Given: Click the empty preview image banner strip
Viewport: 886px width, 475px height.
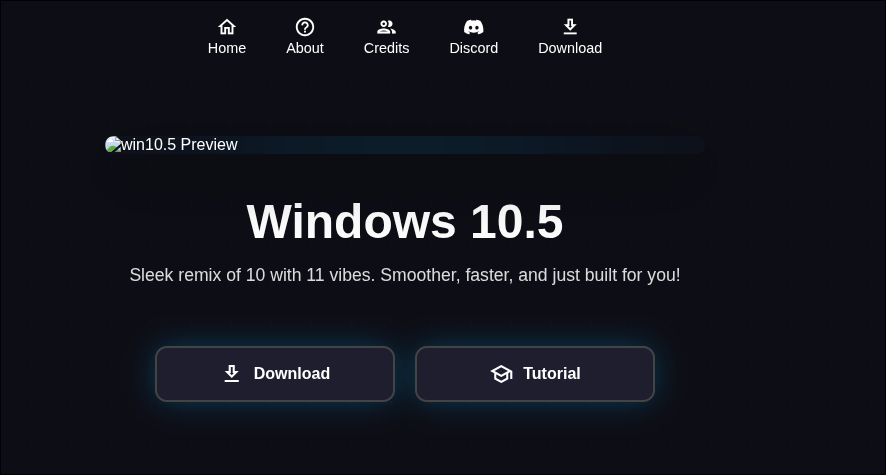Looking at the screenshot, I should click(470, 145).
